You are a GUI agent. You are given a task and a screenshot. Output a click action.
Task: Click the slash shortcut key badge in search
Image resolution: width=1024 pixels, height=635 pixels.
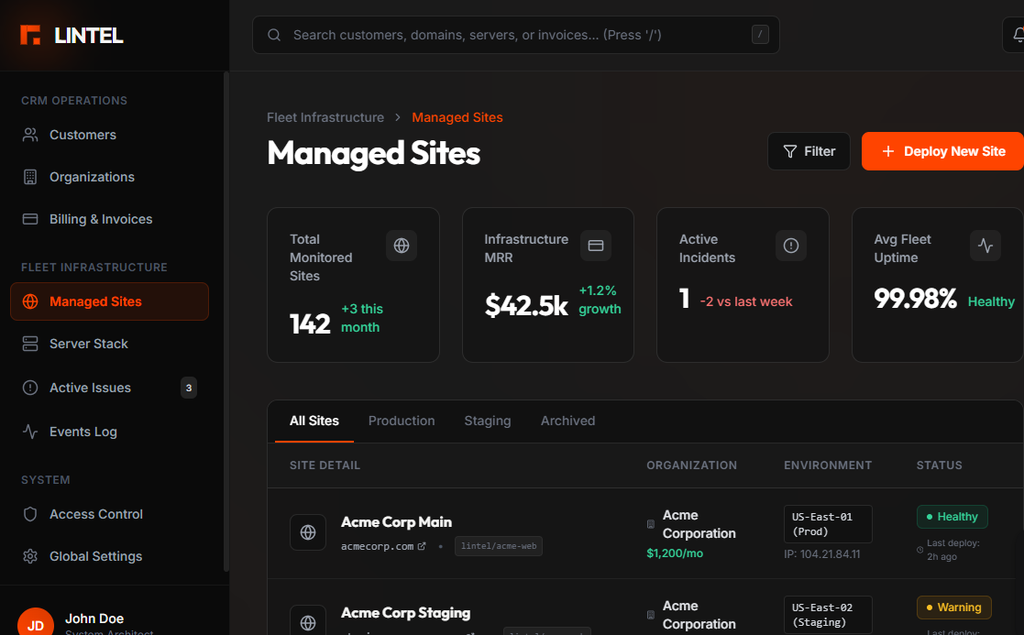coord(760,35)
